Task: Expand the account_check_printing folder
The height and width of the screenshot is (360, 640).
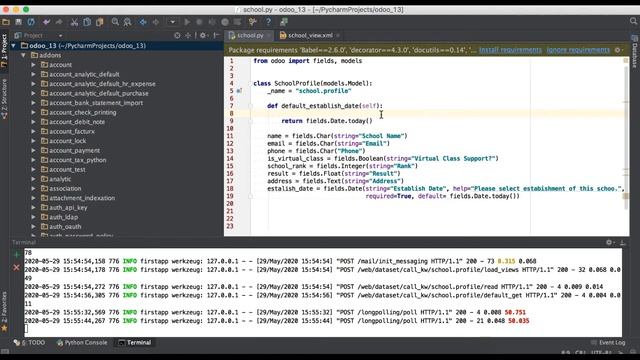Action: click(33, 112)
